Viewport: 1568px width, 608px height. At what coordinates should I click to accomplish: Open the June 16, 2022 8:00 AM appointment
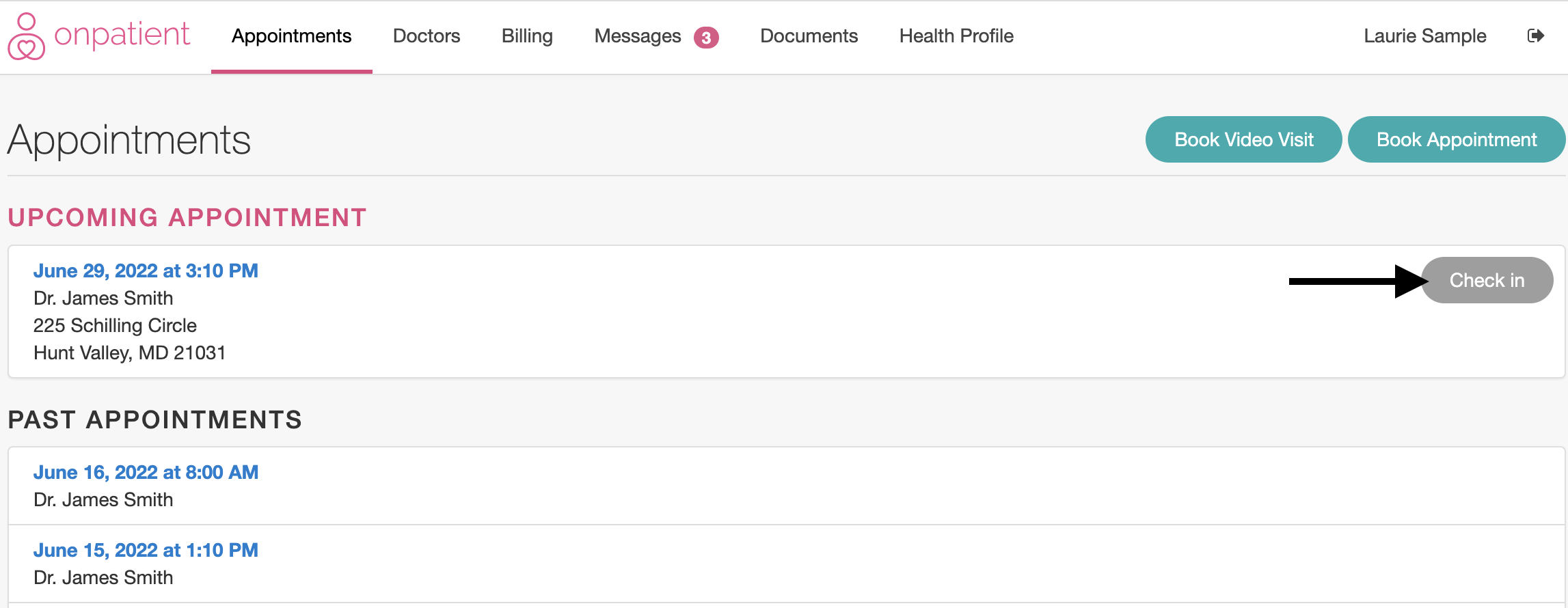tap(146, 472)
